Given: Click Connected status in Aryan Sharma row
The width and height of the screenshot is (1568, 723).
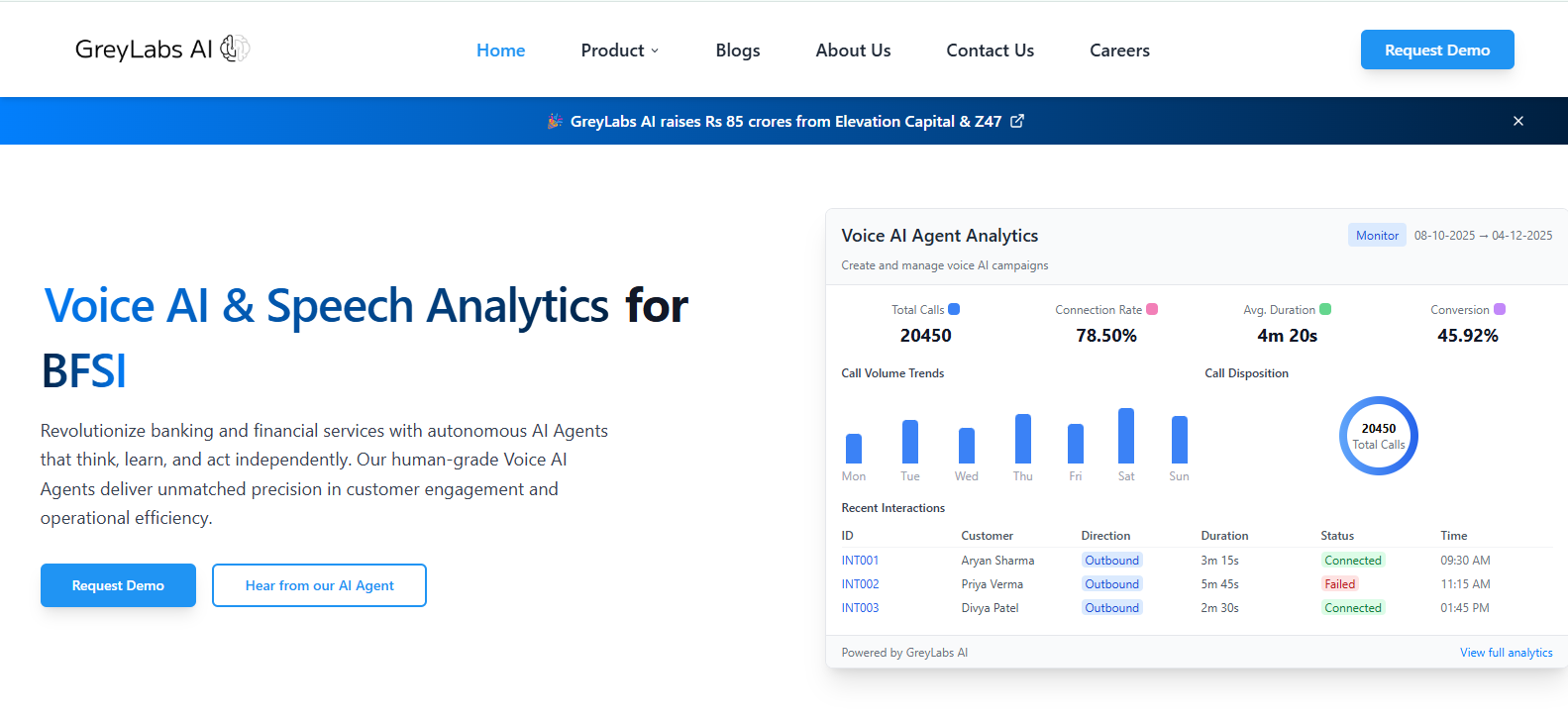Looking at the screenshot, I should [1353, 561].
